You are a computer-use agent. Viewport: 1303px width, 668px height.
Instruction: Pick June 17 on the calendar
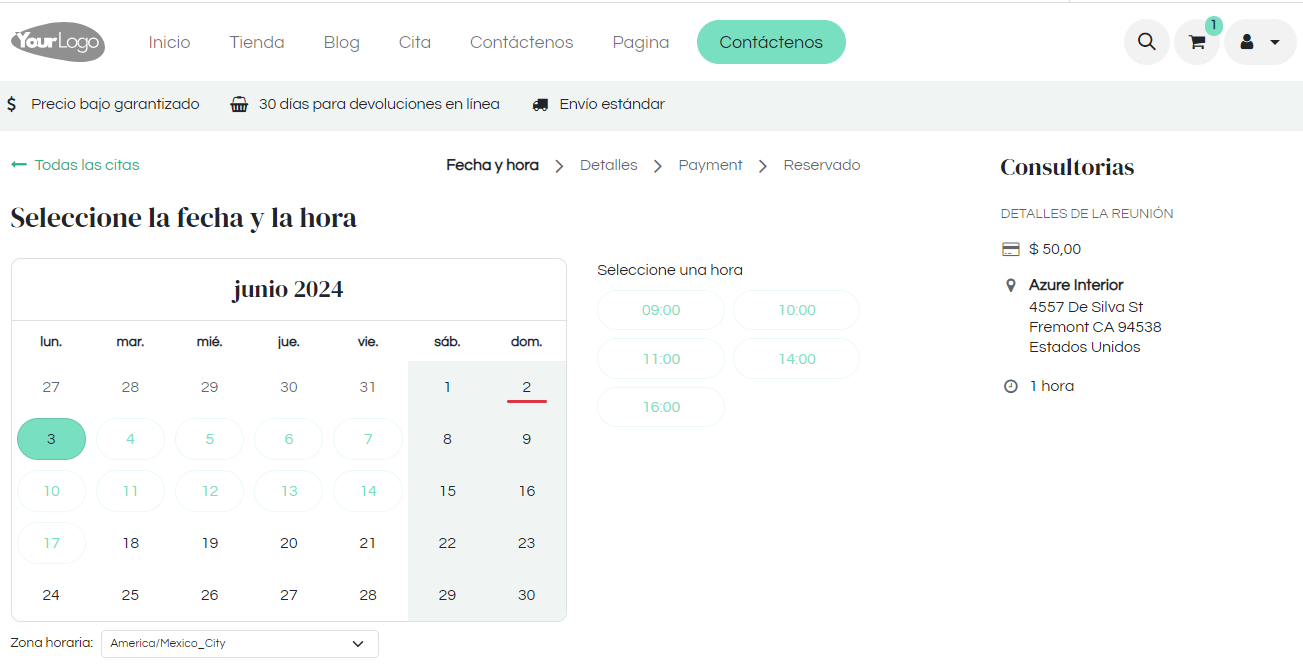51,543
